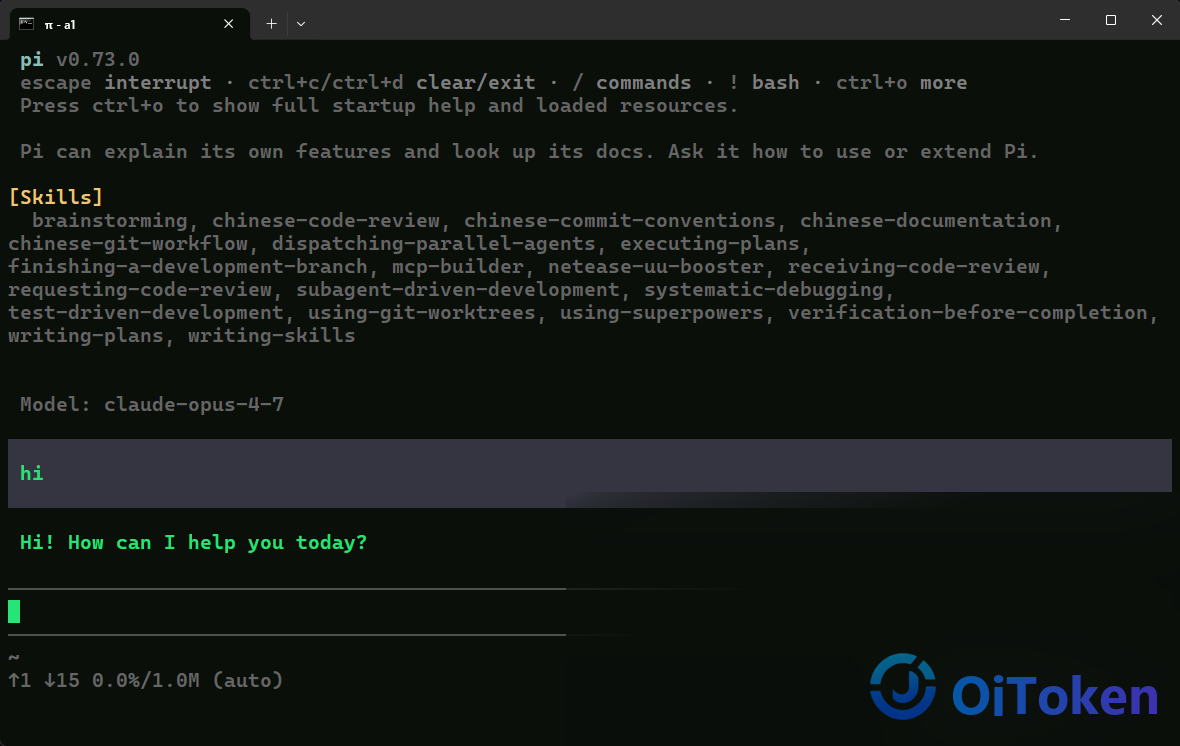Click the "receiving-code-review" skill name
The height and width of the screenshot is (746, 1180).
click(914, 266)
